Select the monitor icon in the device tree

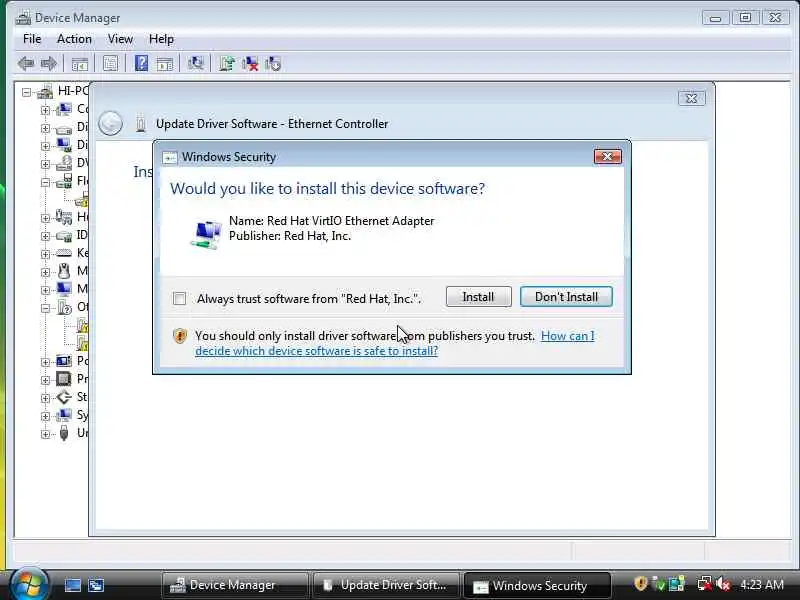click(x=64, y=289)
